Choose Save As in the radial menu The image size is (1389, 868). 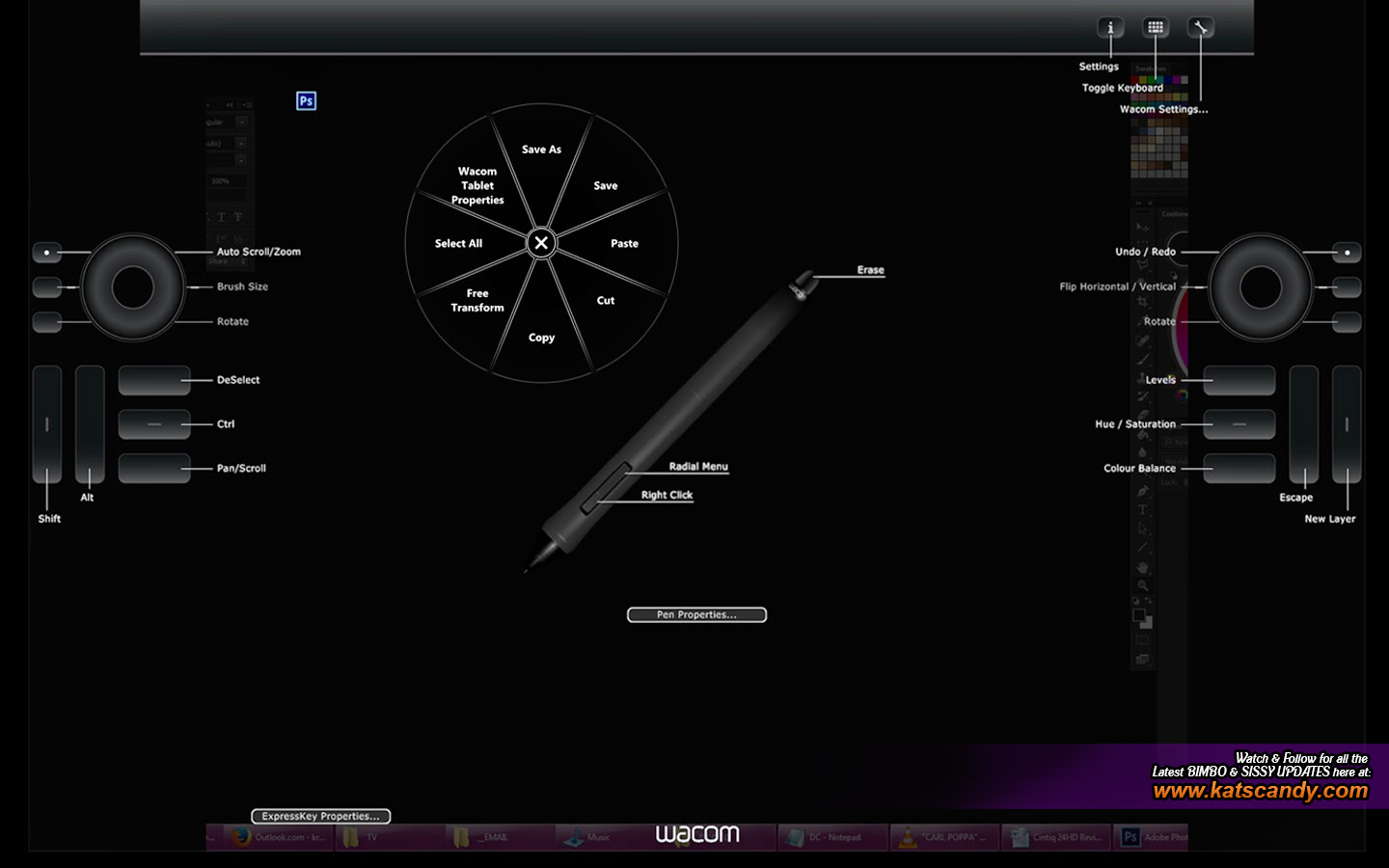coord(541,149)
